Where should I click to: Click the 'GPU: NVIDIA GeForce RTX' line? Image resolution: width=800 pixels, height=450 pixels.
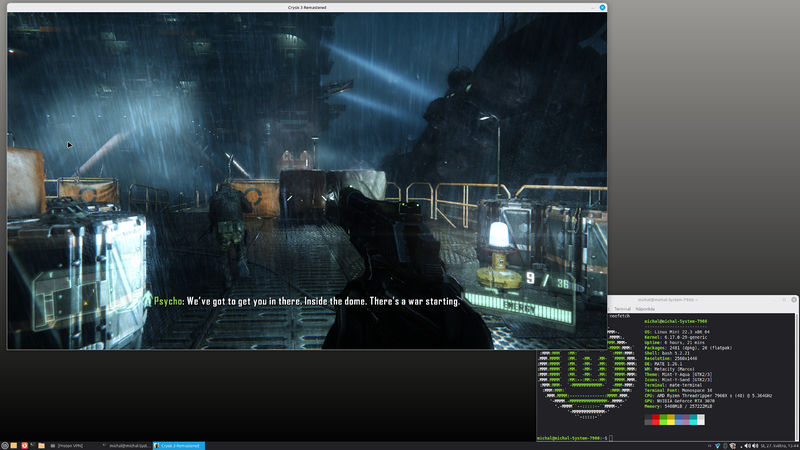pyautogui.click(x=680, y=401)
